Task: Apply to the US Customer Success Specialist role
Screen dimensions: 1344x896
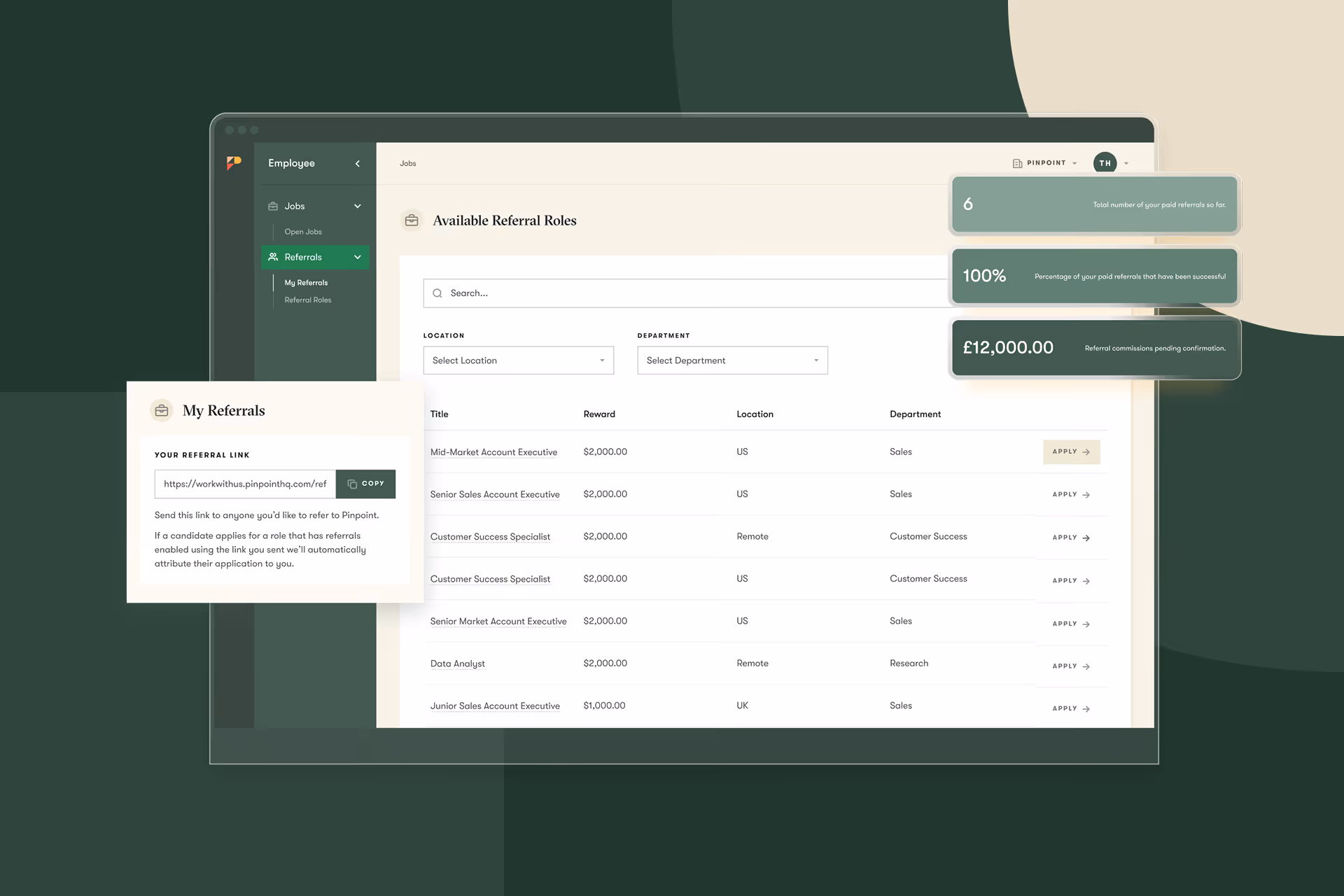Action: pos(1071,581)
